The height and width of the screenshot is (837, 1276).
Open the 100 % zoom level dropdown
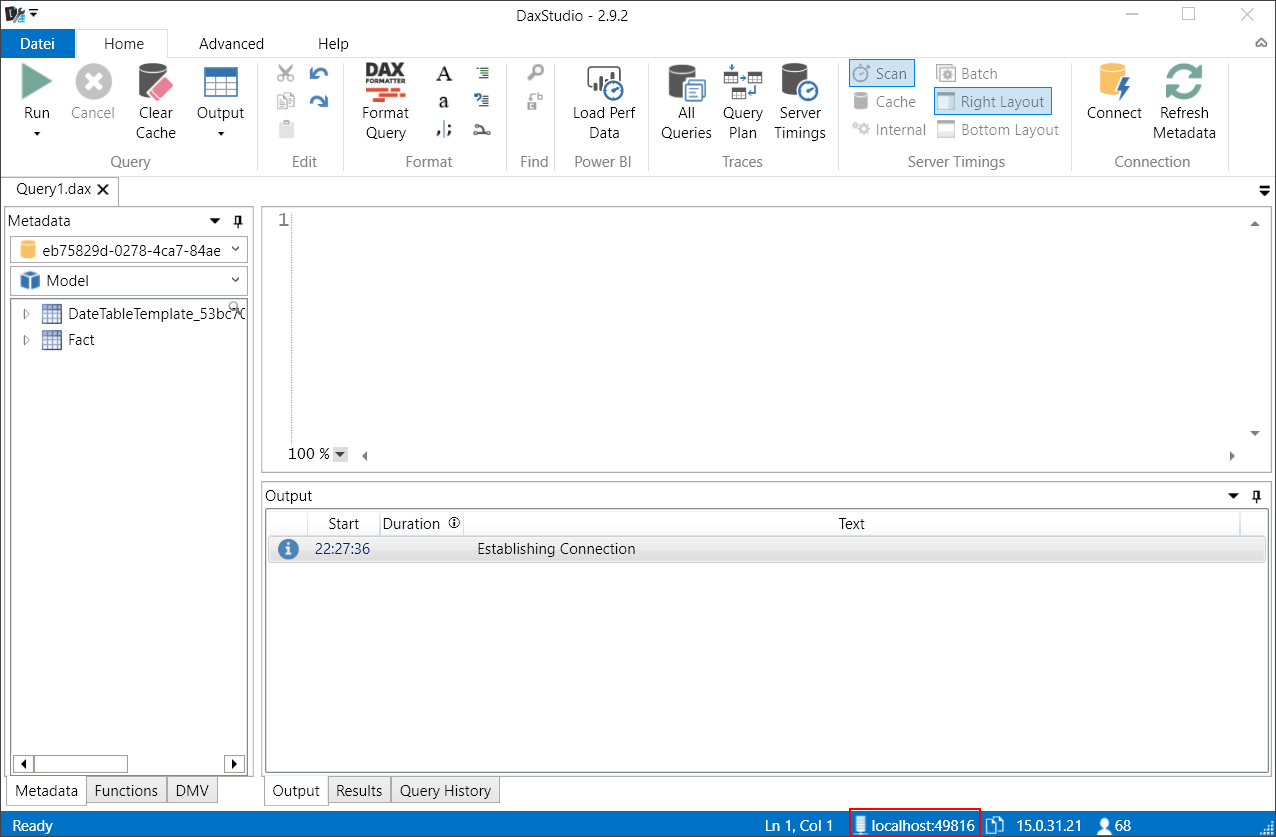coord(340,454)
